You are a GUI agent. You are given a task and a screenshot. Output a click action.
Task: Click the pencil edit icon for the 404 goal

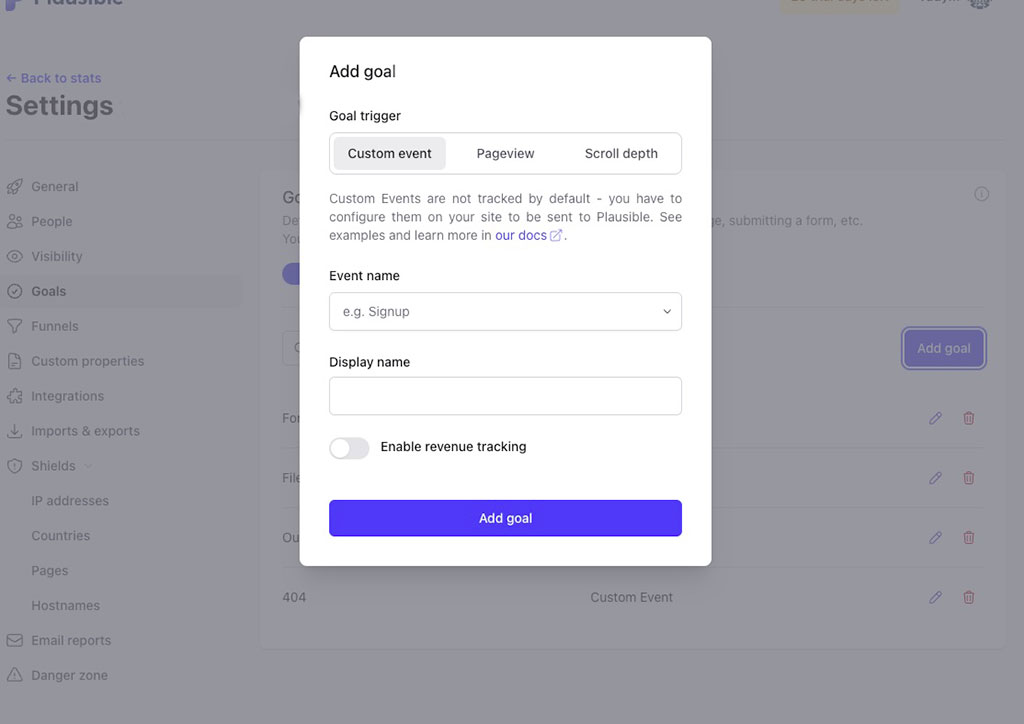click(935, 597)
